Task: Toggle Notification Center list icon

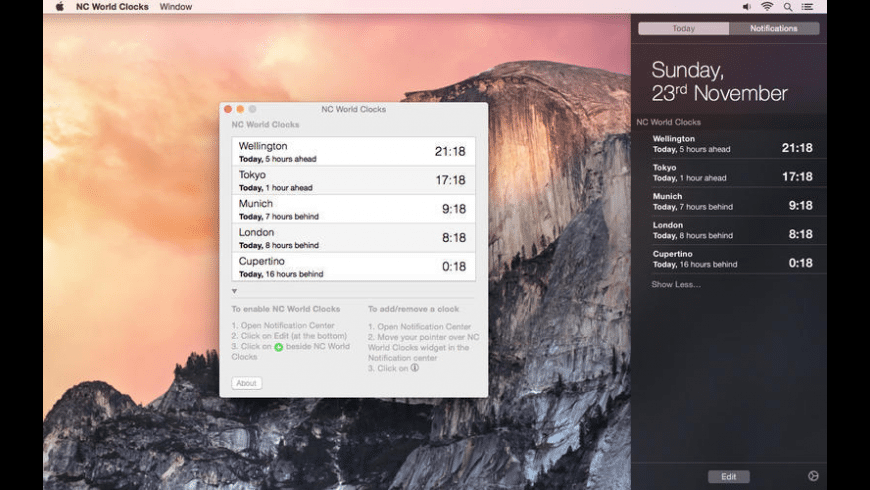Action: click(807, 7)
